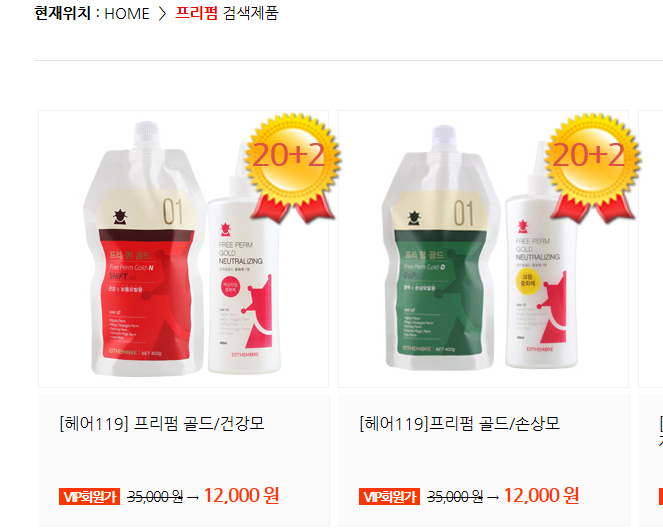Click the 현재위치 label in breadcrumb

(63, 14)
